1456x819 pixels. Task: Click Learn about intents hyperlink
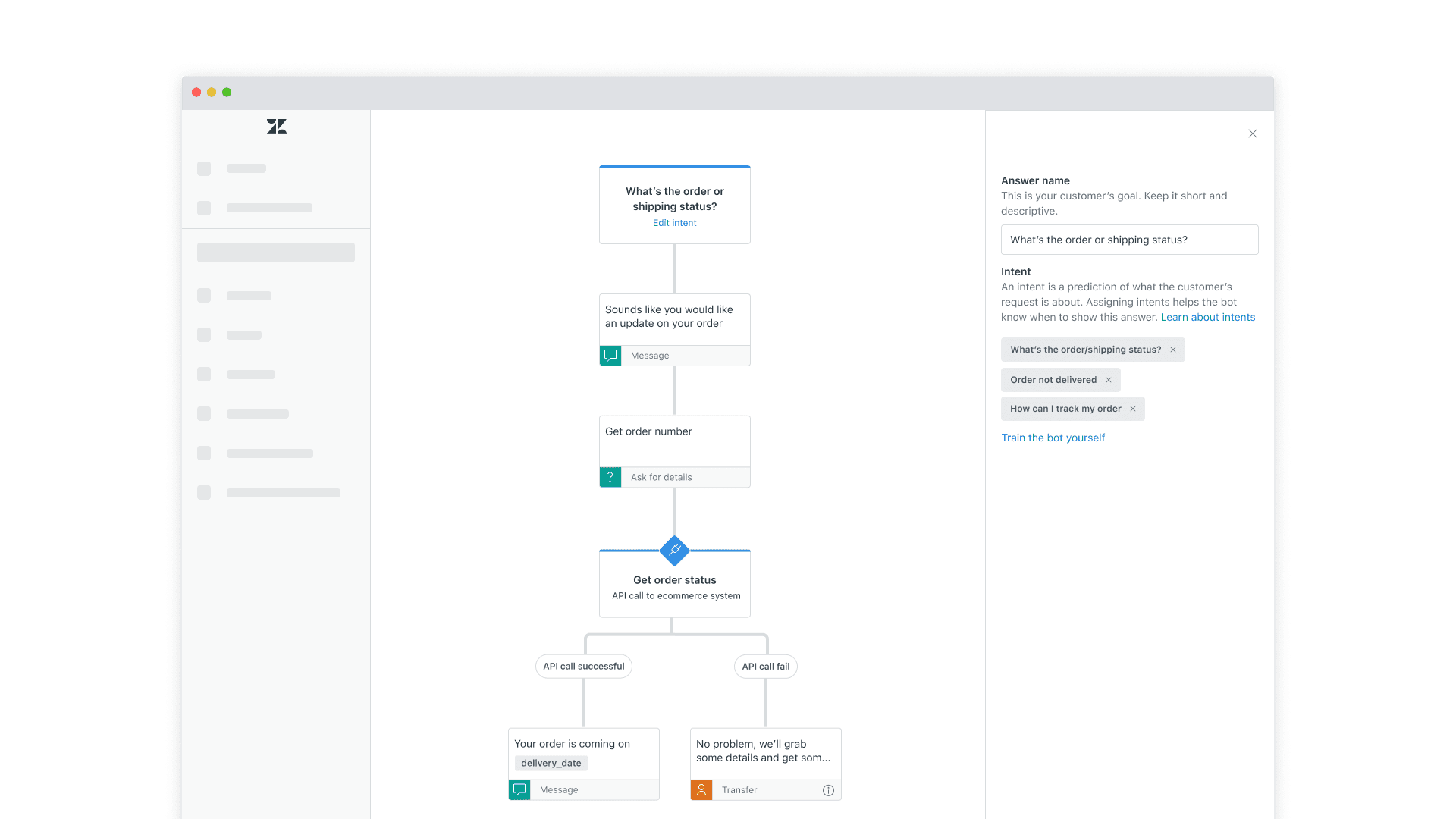[x=1207, y=317]
